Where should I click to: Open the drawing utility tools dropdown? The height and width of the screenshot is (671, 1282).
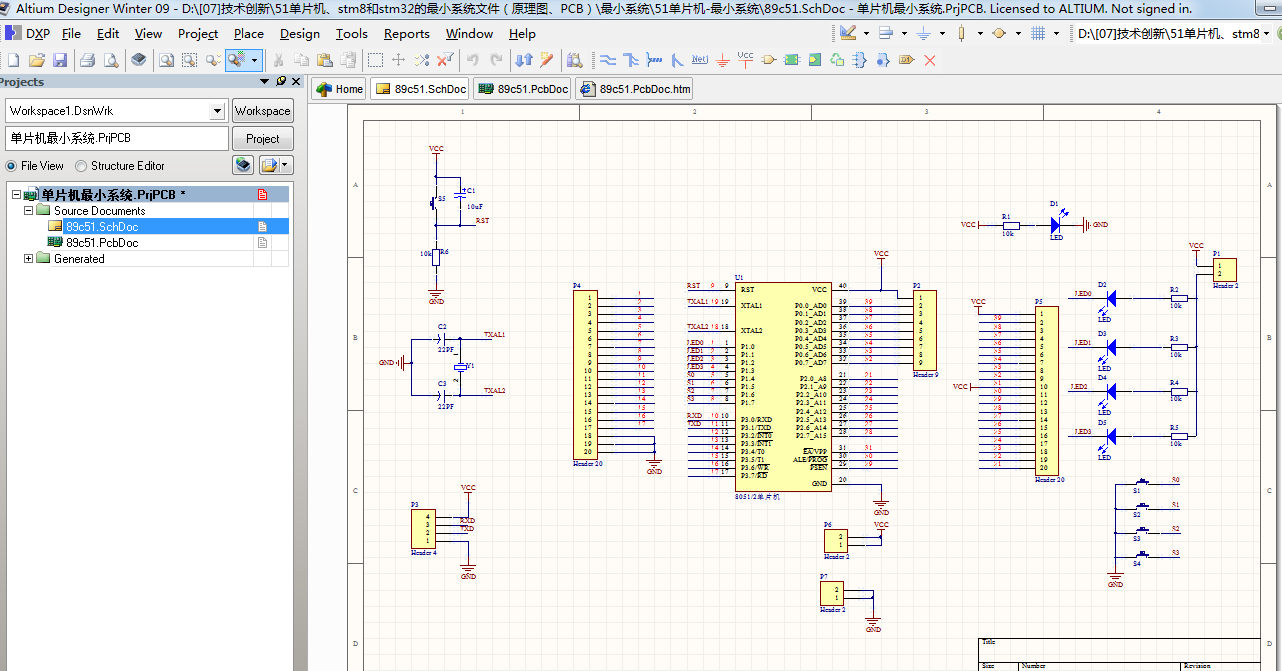click(866, 33)
